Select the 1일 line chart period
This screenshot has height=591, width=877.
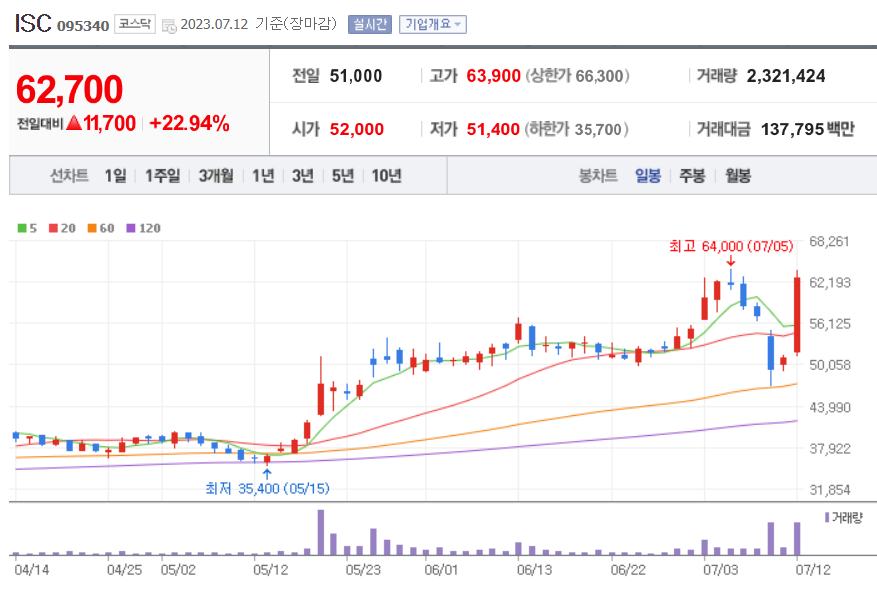tap(116, 176)
